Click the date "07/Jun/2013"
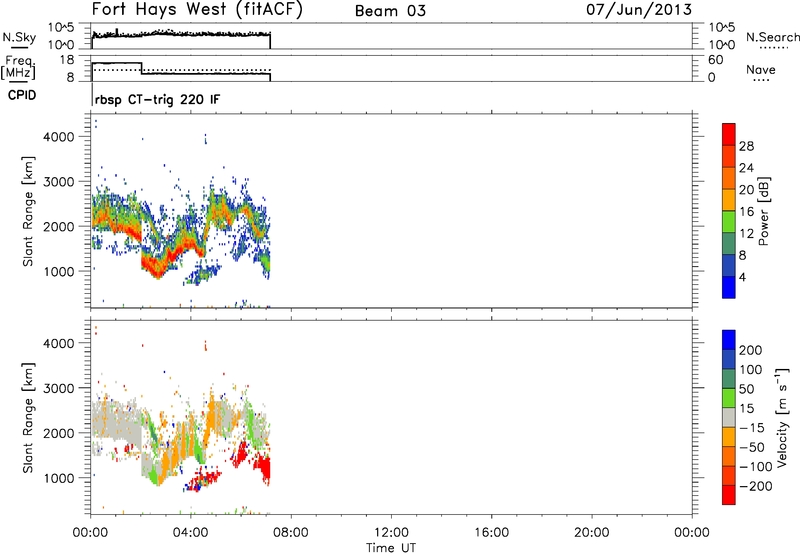Image resolution: width=800 pixels, height=554 pixels. coord(639,9)
